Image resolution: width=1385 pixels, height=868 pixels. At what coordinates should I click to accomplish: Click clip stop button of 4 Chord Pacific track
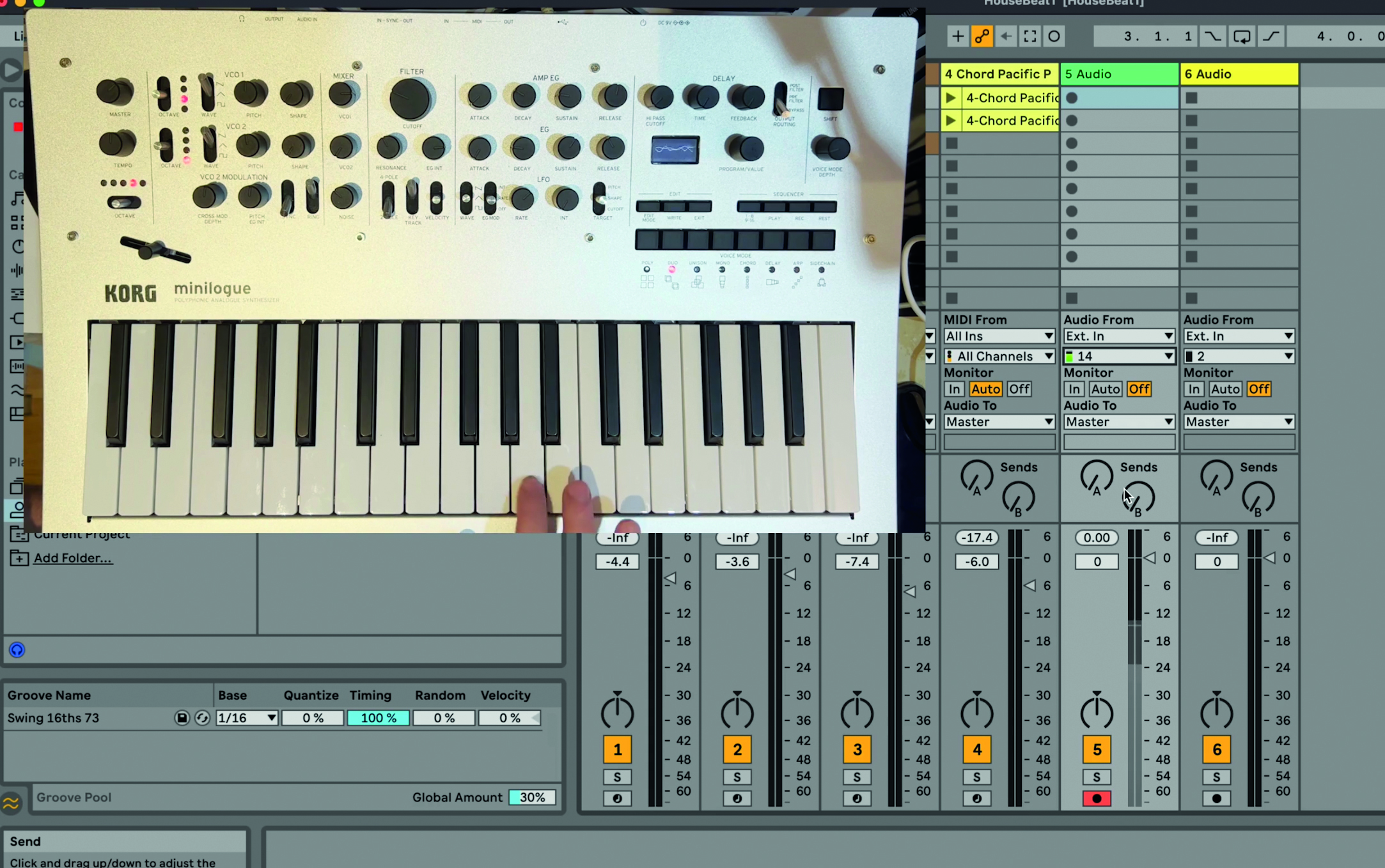coord(952,298)
